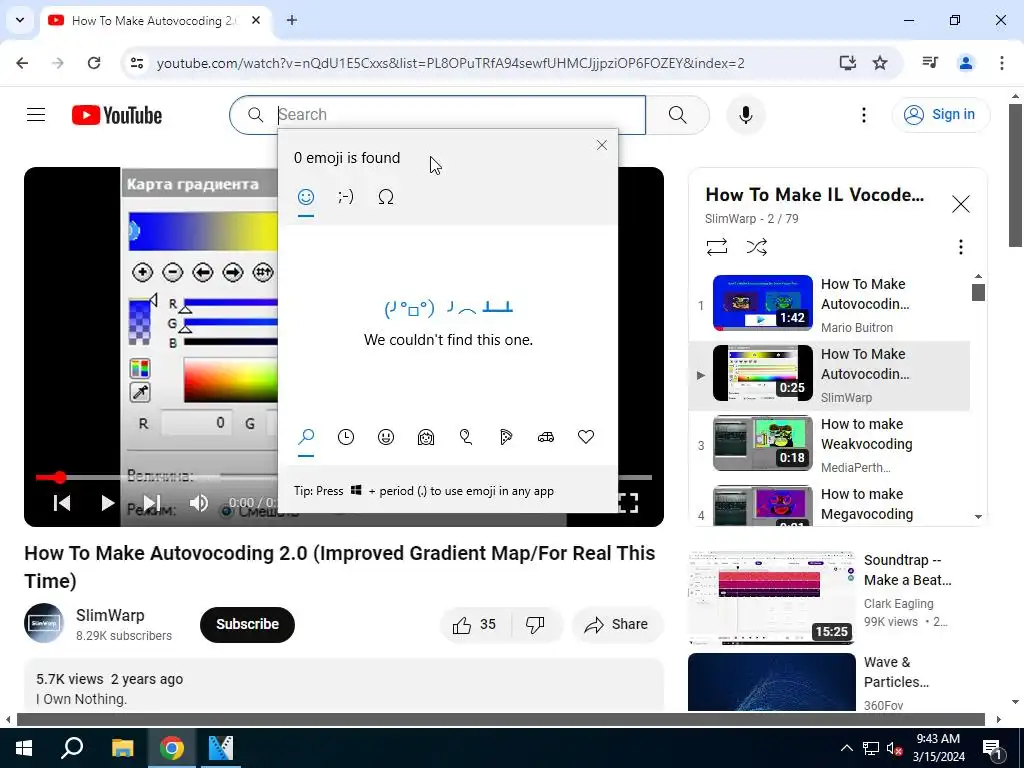Open playlist options three-dot menu
The image size is (1024, 768).
960,247
